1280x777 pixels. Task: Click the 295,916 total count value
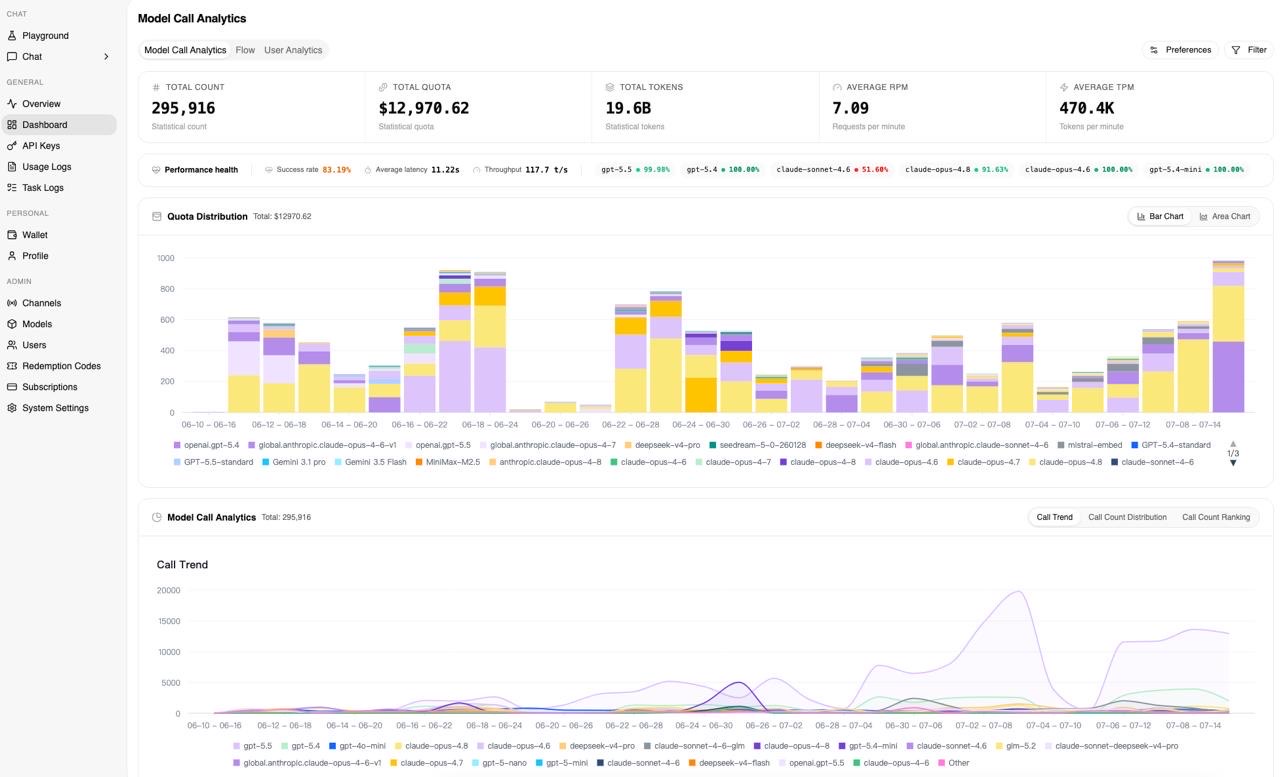point(183,108)
